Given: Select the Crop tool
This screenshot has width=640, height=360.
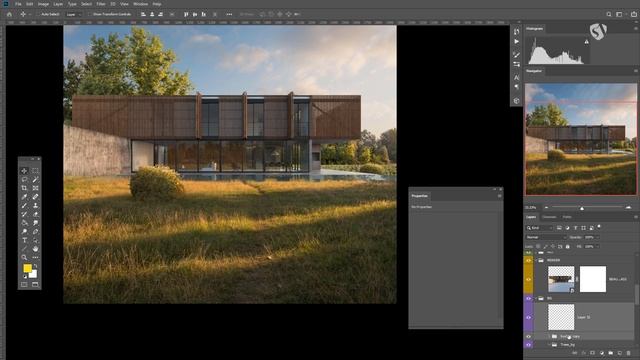Looking at the screenshot, I should coord(24,188).
